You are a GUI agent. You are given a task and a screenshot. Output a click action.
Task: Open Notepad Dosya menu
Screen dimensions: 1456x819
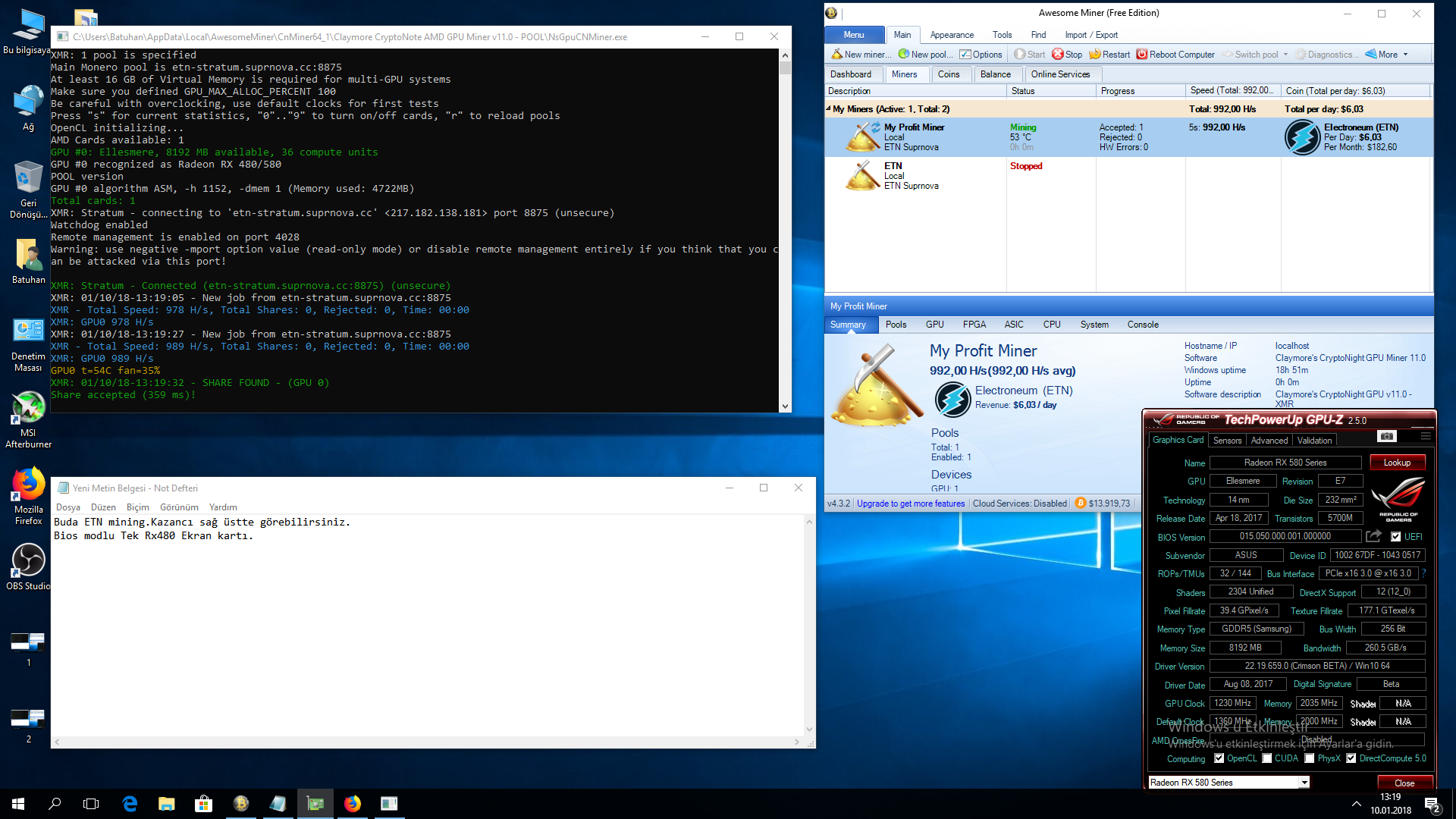(x=67, y=507)
